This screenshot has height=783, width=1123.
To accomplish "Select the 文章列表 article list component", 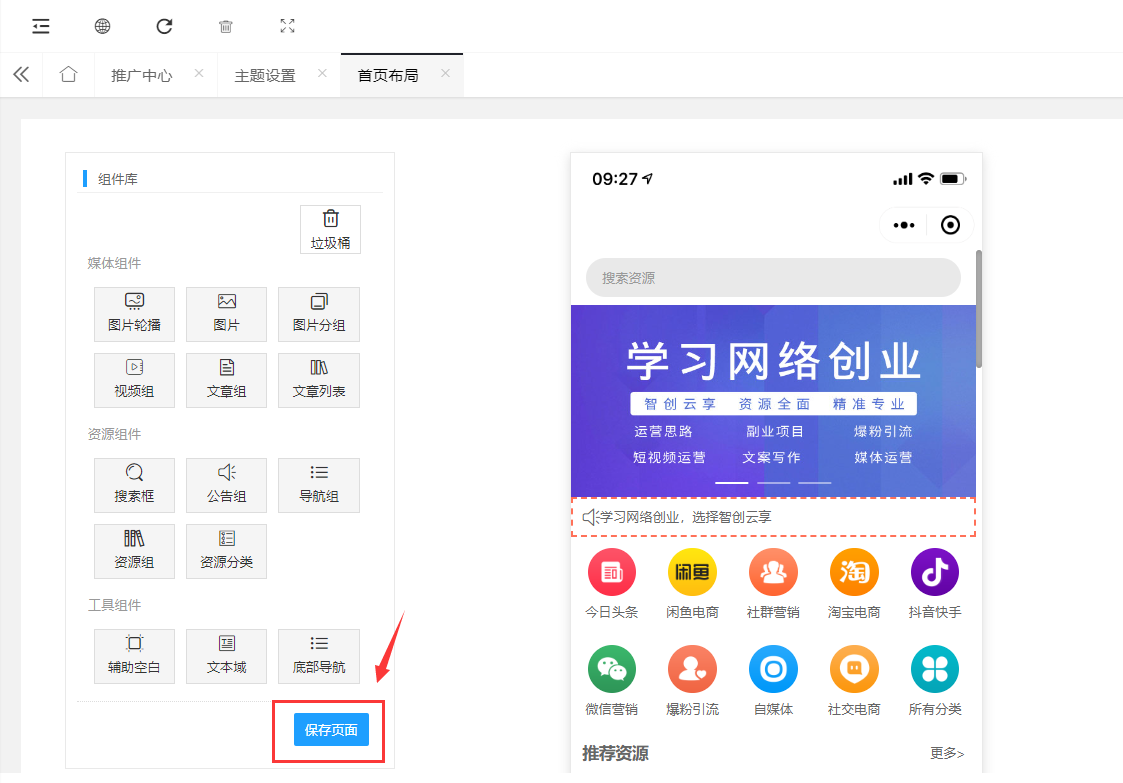I will pos(319,380).
